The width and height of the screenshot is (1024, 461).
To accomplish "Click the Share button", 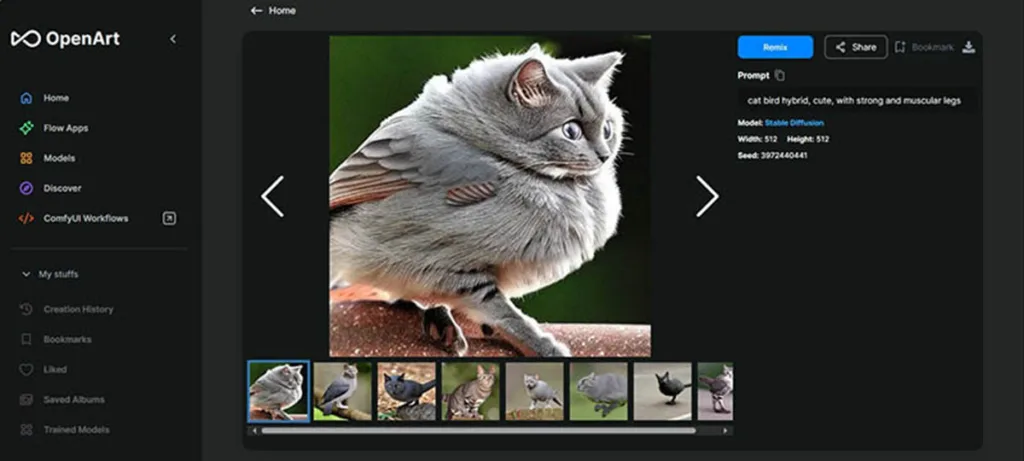I will point(856,47).
